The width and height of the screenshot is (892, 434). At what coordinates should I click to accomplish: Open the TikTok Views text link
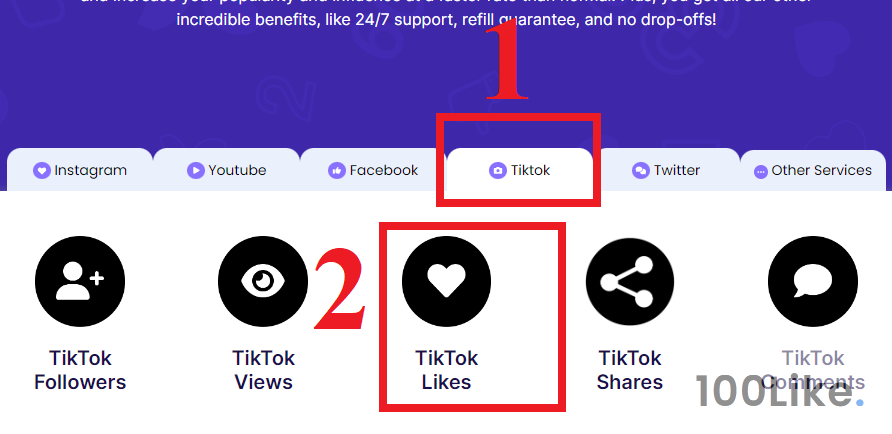click(263, 370)
